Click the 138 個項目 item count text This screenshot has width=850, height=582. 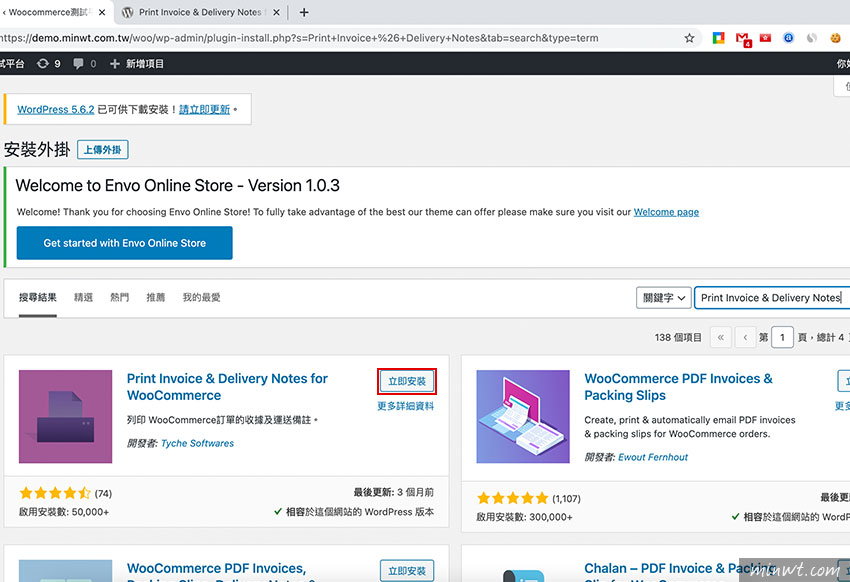[x=678, y=338]
